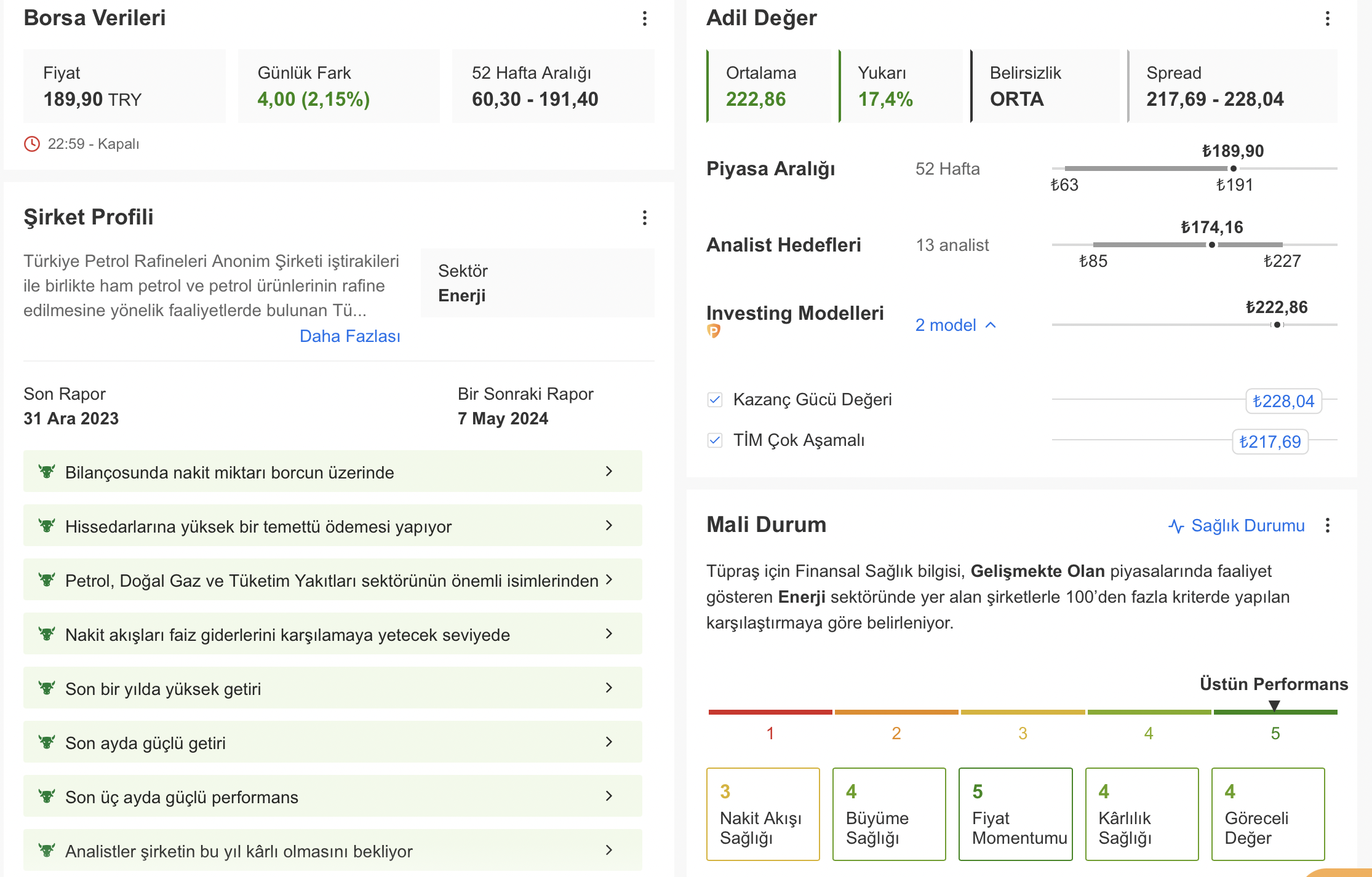Open the Mali Durum three-dot menu
The height and width of the screenshot is (877, 1372).
click(1327, 525)
